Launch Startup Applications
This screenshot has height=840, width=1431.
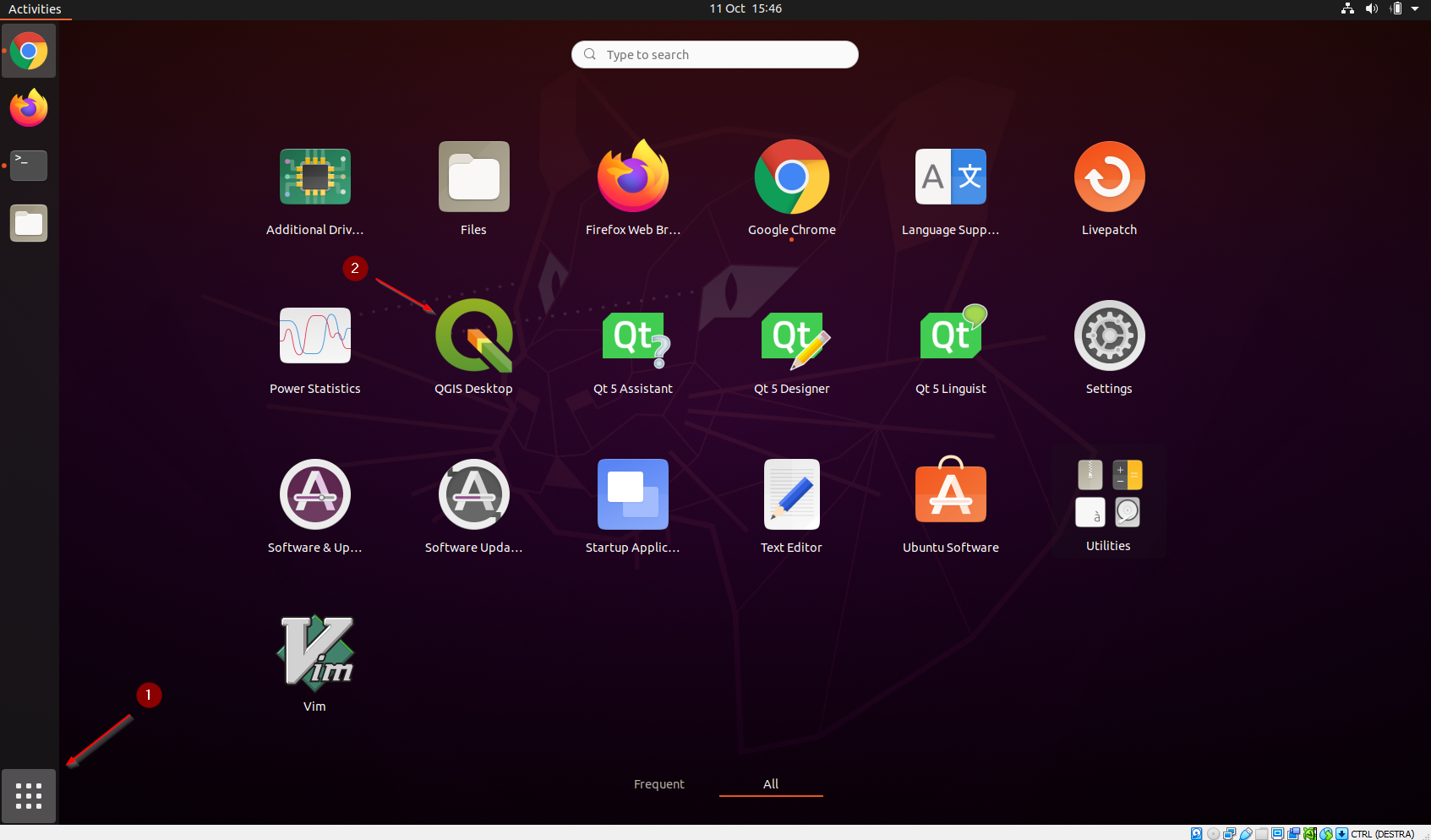tap(632, 494)
